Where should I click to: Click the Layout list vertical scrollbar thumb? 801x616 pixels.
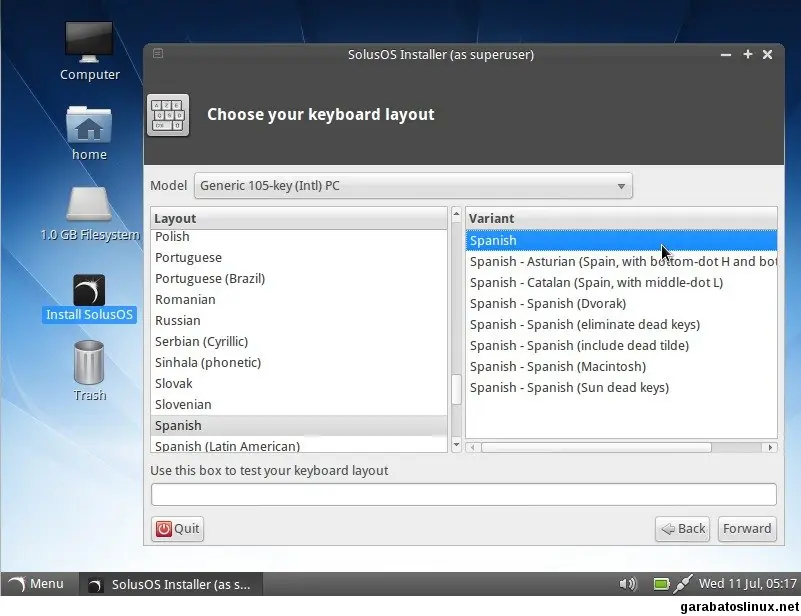456,389
